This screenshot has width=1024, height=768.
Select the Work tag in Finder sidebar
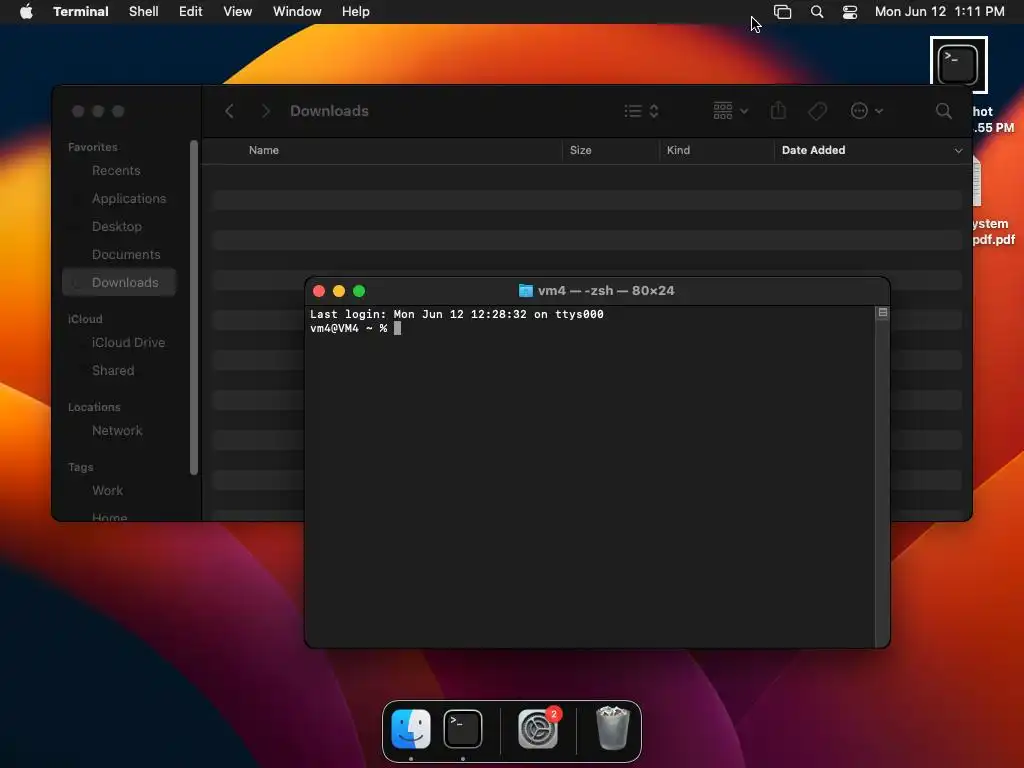coord(107,490)
